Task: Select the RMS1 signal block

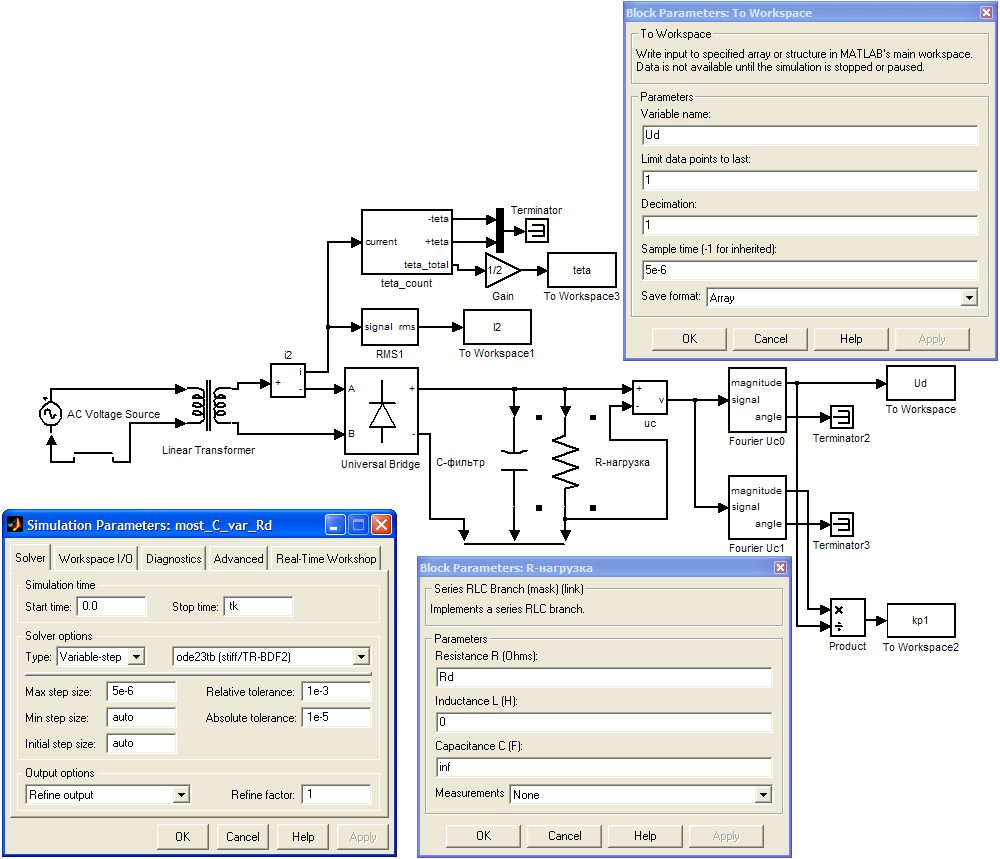Action: [x=390, y=327]
